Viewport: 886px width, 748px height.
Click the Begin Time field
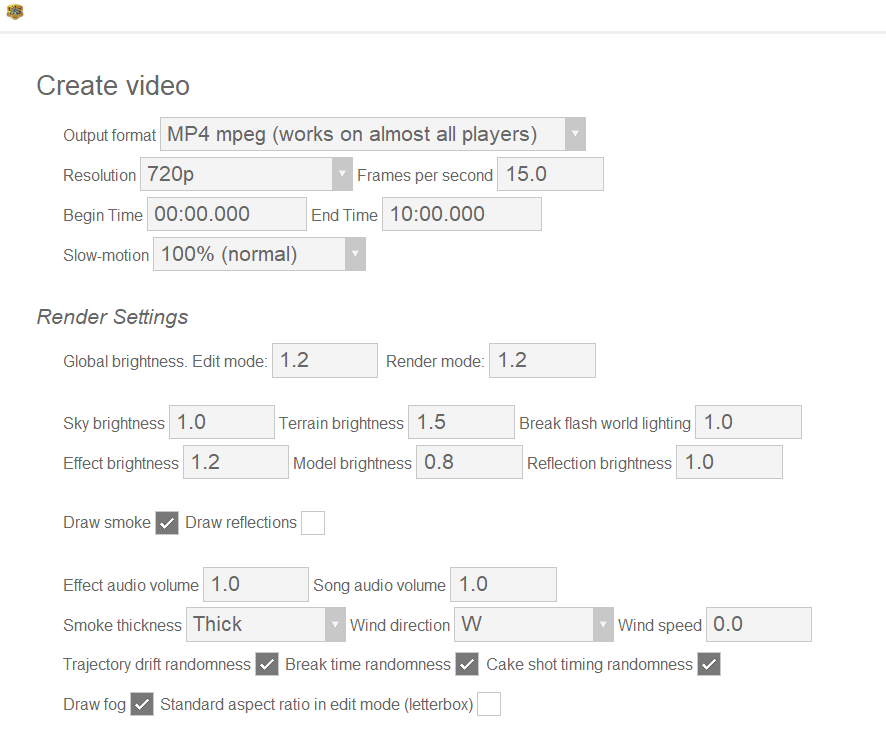point(227,214)
